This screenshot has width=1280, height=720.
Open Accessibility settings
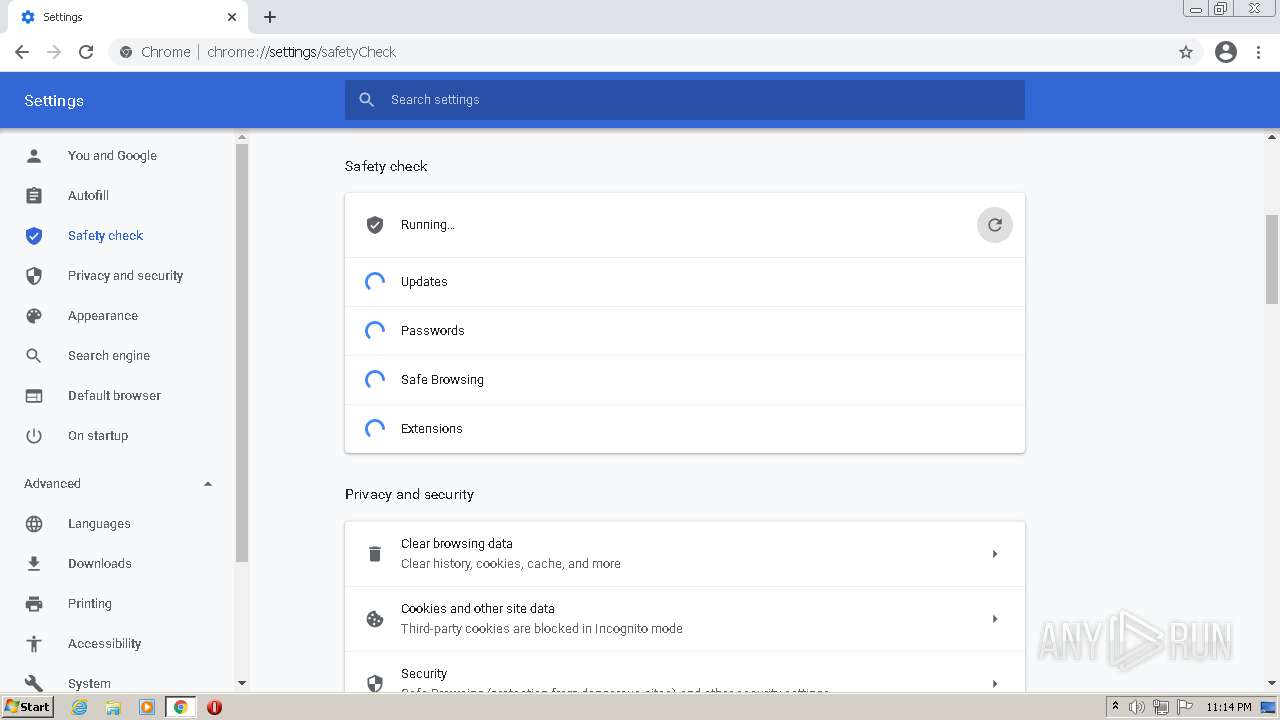(x=104, y=644)
